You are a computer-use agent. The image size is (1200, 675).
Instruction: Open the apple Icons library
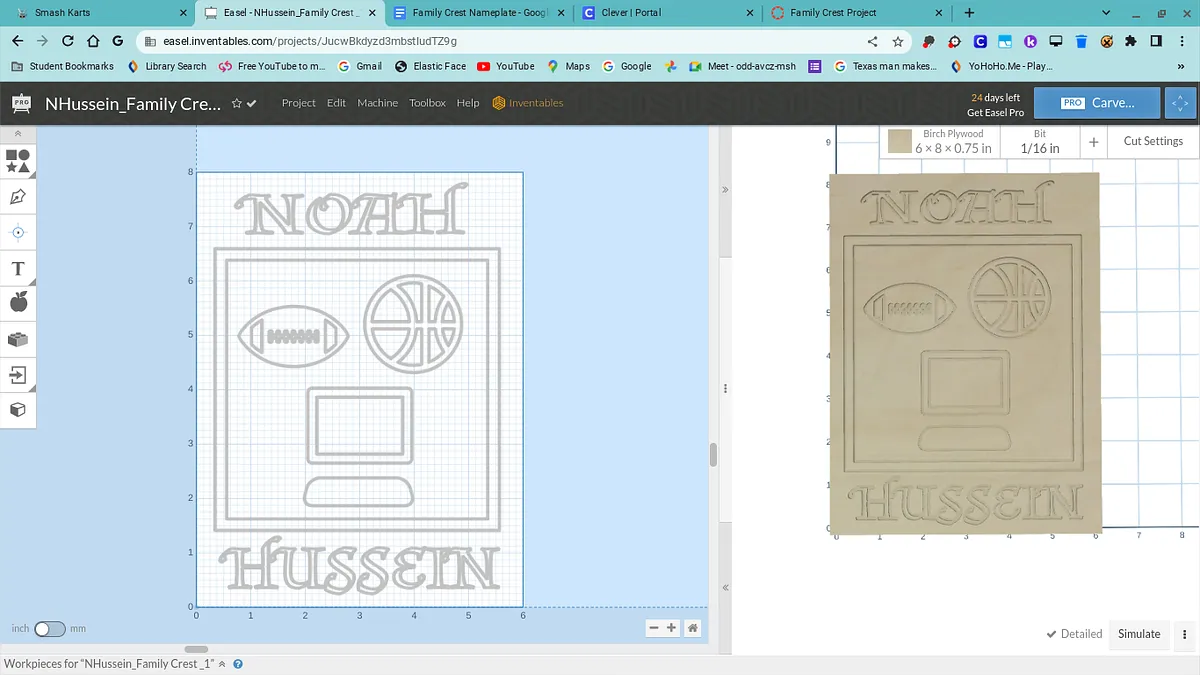click(18, 303)
